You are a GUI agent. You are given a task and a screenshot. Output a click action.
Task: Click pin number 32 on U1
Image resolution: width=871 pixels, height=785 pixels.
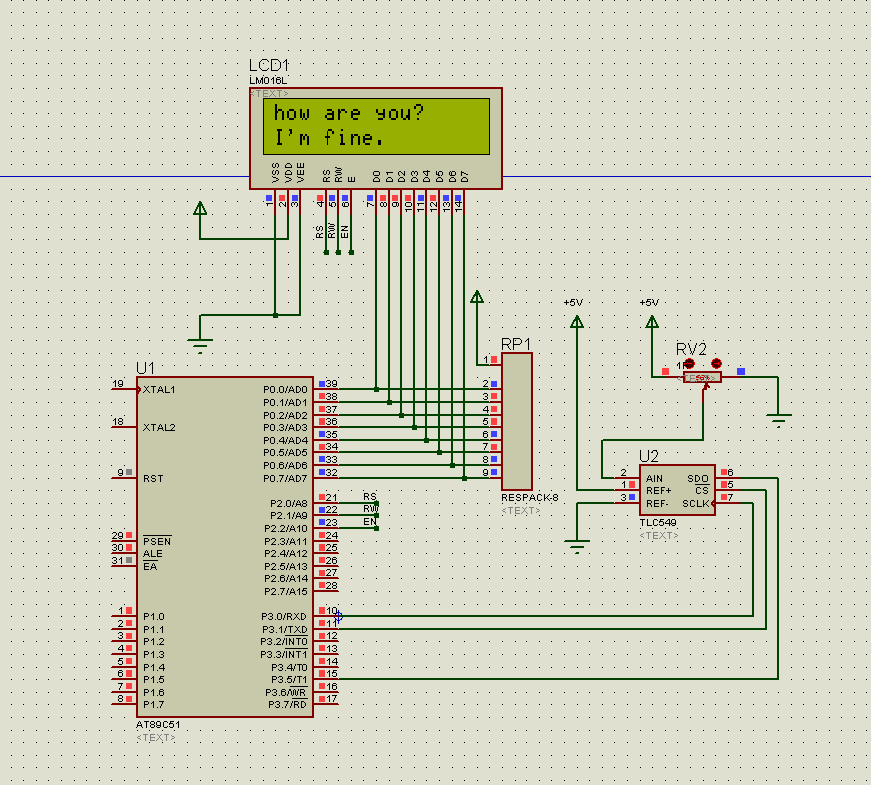point(332,472)
